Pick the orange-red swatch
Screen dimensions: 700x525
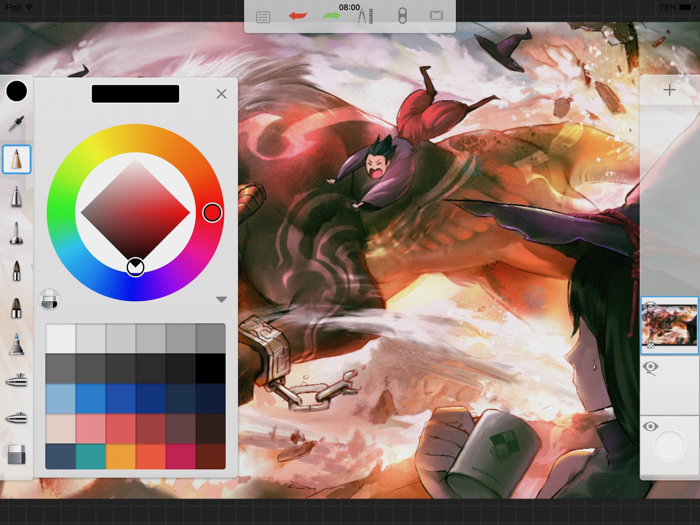150,456
